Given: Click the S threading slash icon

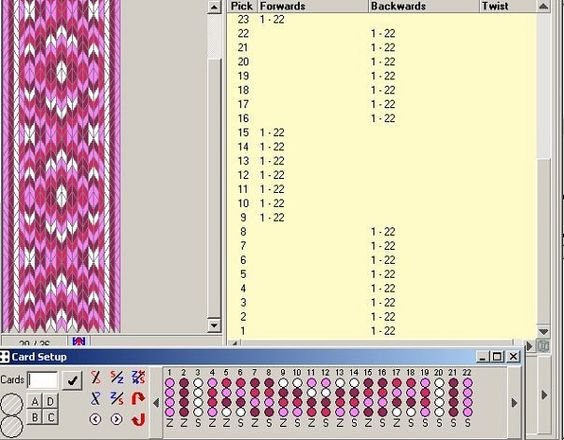Looking at the screenshot, I should point(96,377).
